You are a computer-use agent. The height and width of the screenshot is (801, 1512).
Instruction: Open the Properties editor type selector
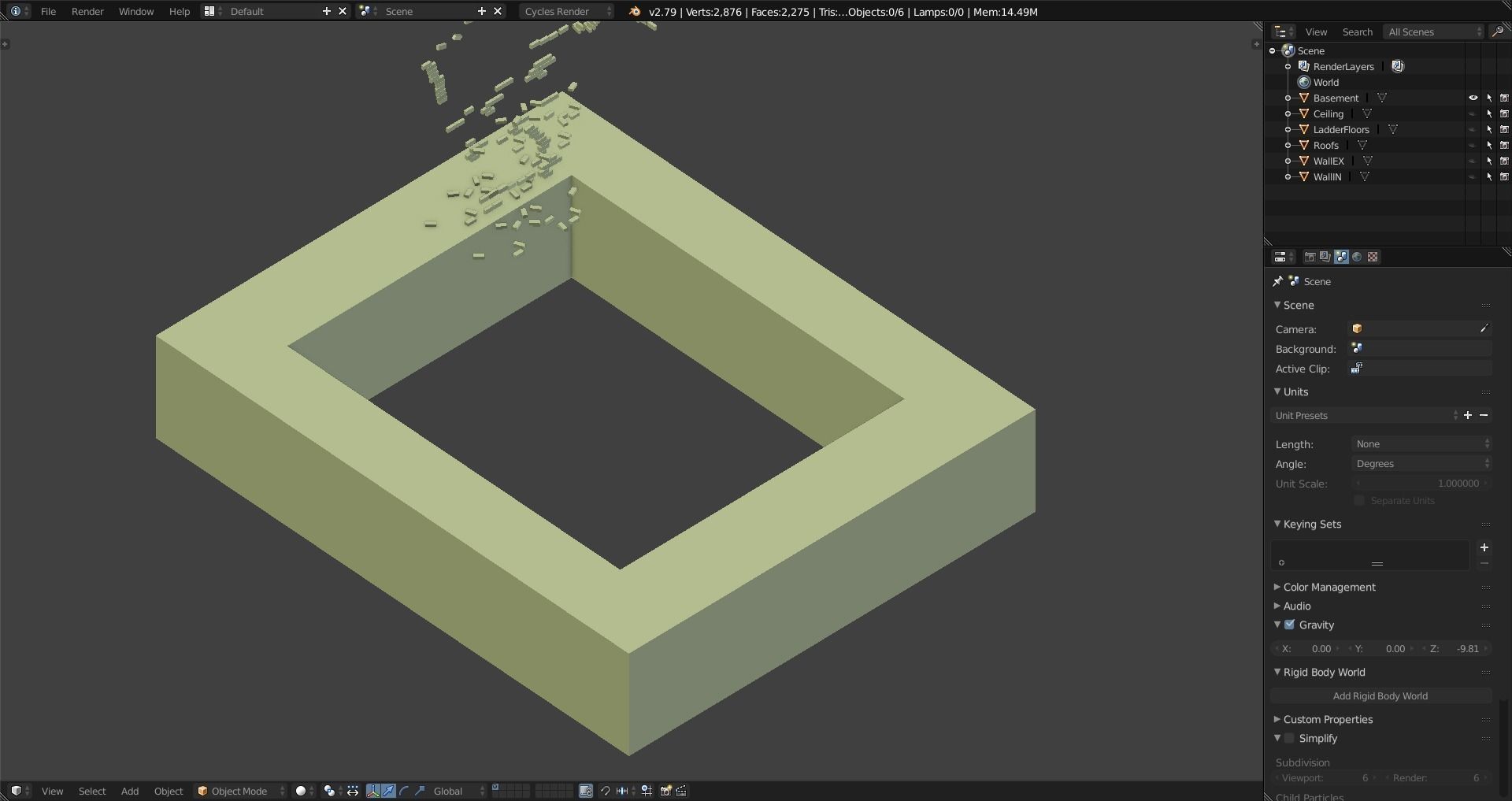[x=1284, y=257]
